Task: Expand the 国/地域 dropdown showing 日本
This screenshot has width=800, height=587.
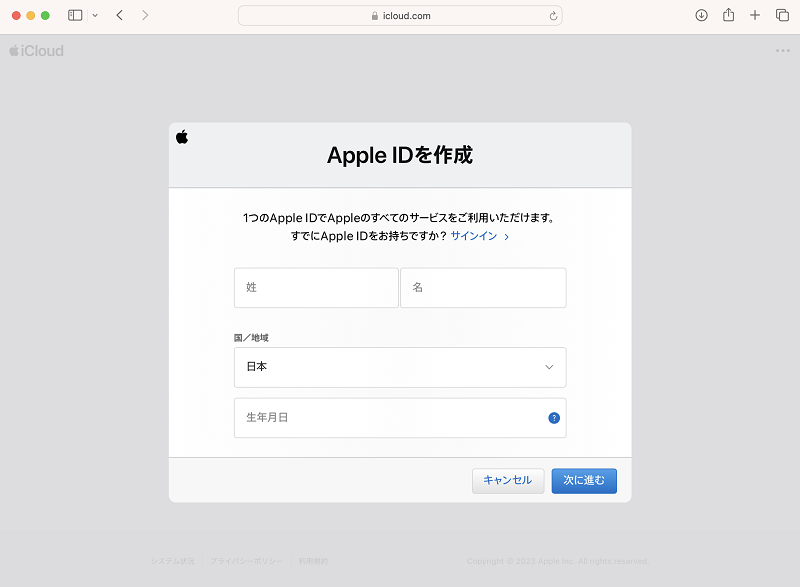Action: coord(400,367)
